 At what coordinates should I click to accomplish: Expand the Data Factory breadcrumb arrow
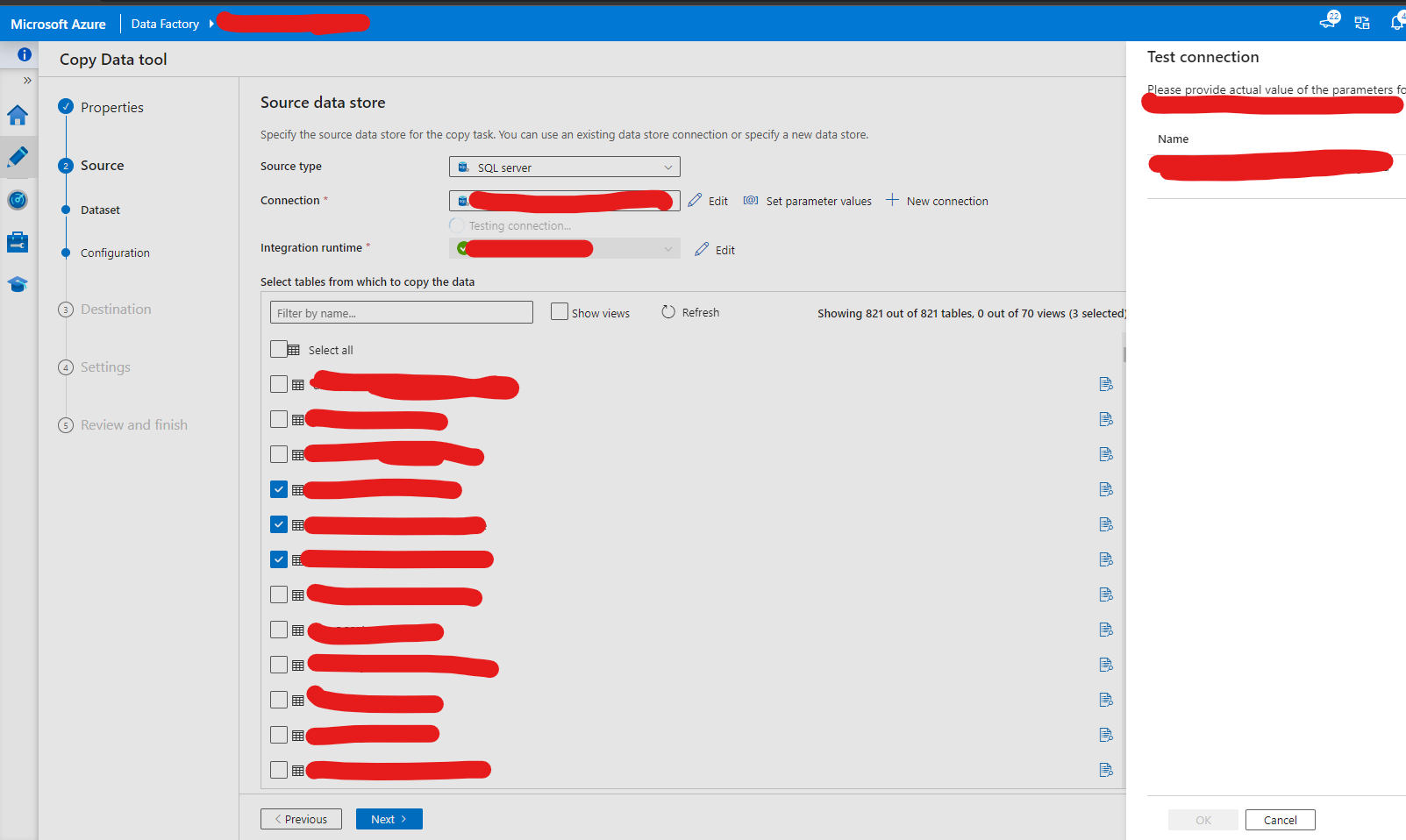(x=211, y=24)
